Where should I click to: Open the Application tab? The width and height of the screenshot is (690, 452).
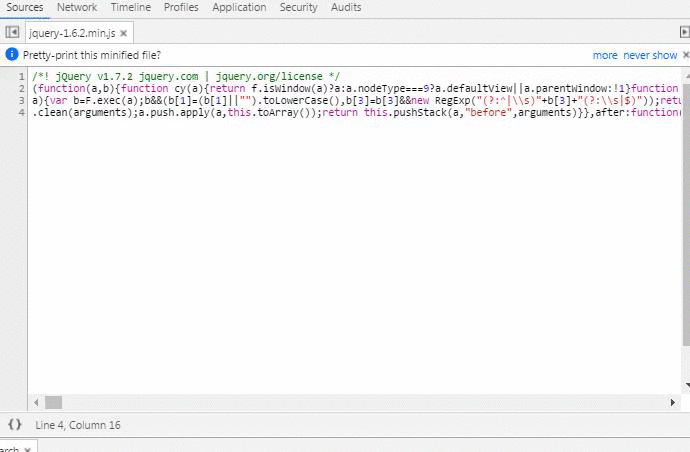pyautogui.click(x=239, y=7)
